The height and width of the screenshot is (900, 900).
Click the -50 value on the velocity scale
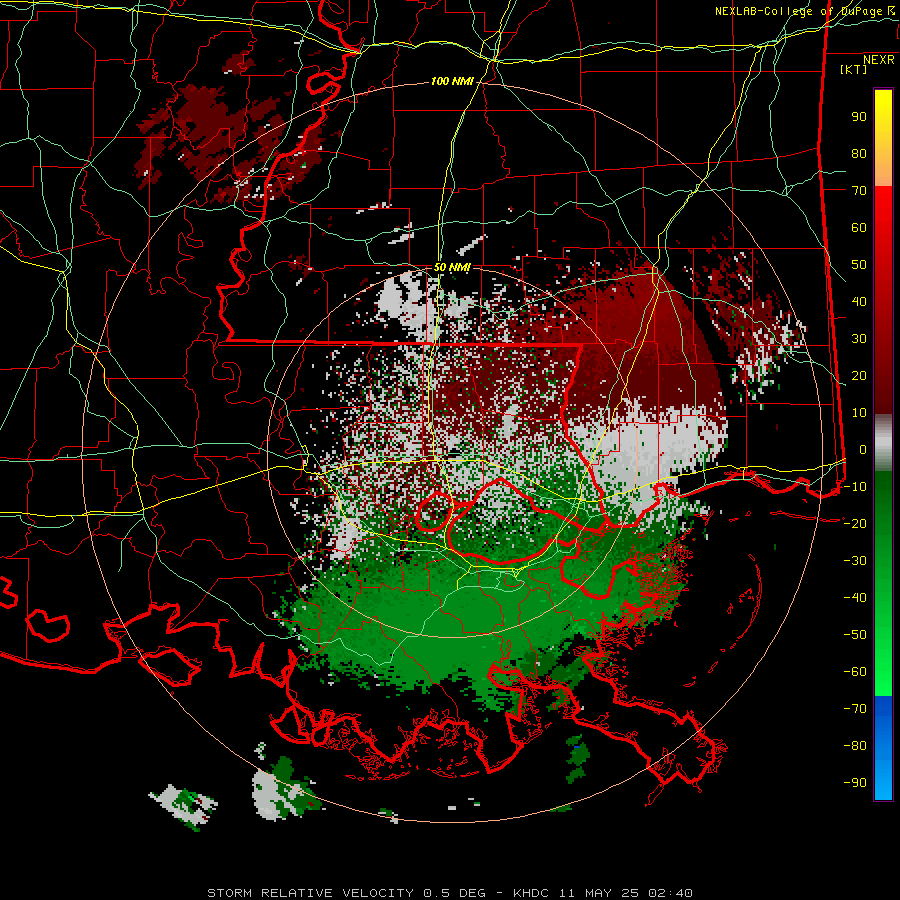pos(855,635)
